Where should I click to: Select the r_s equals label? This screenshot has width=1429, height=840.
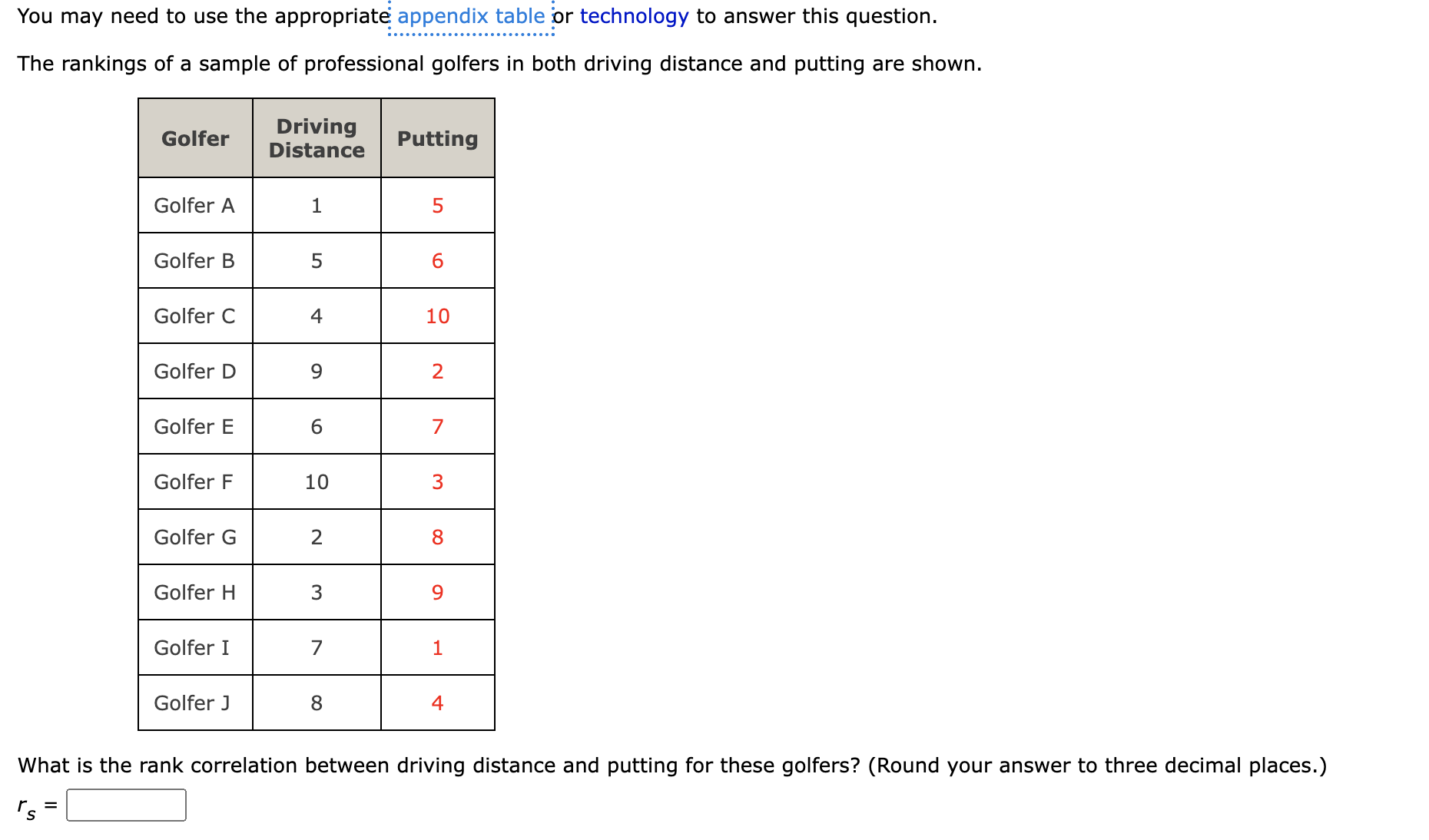(35, 805)
